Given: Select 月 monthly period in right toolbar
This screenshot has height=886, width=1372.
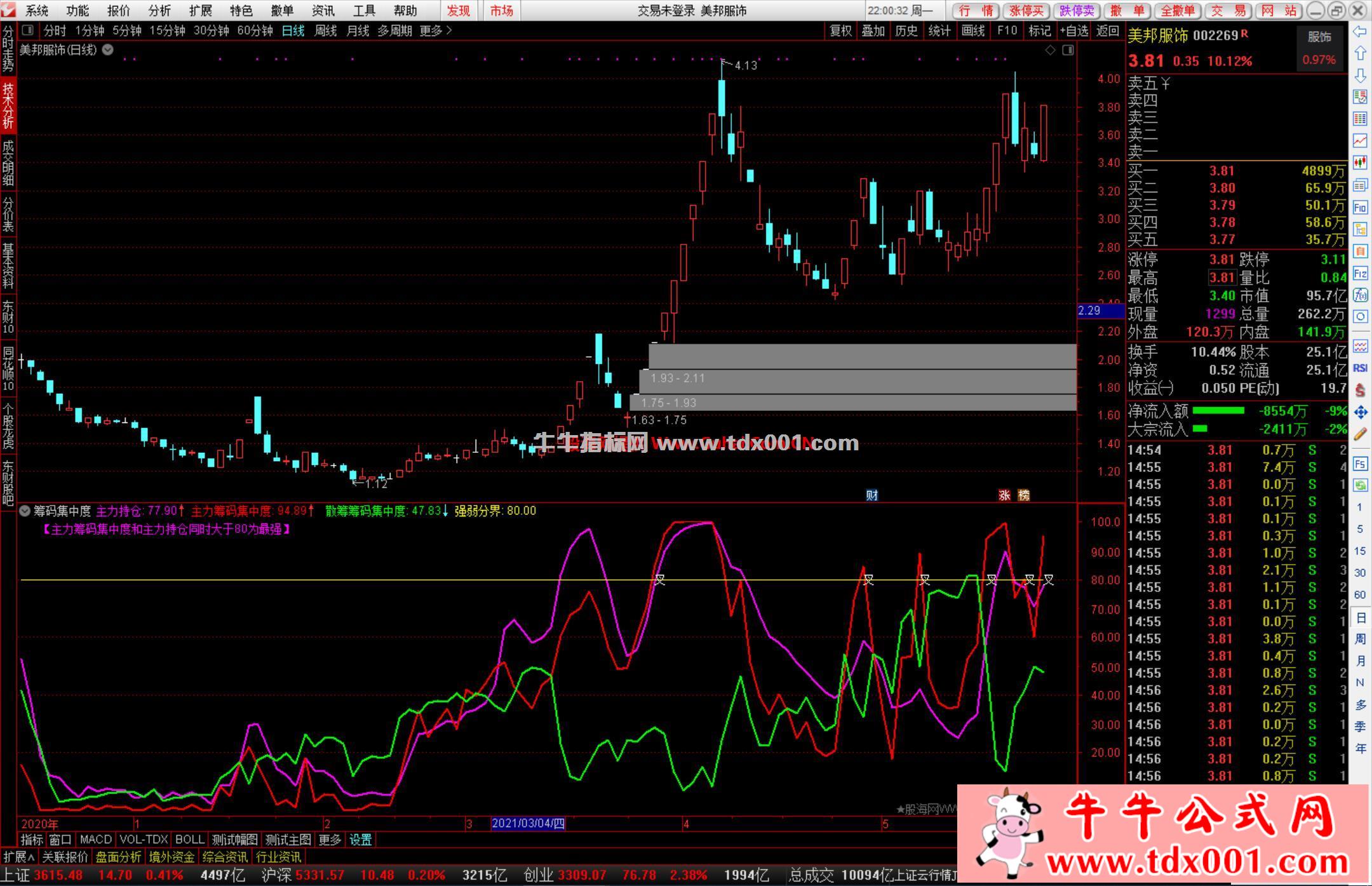Looking at the screenshot, I should click(1360, 661).
